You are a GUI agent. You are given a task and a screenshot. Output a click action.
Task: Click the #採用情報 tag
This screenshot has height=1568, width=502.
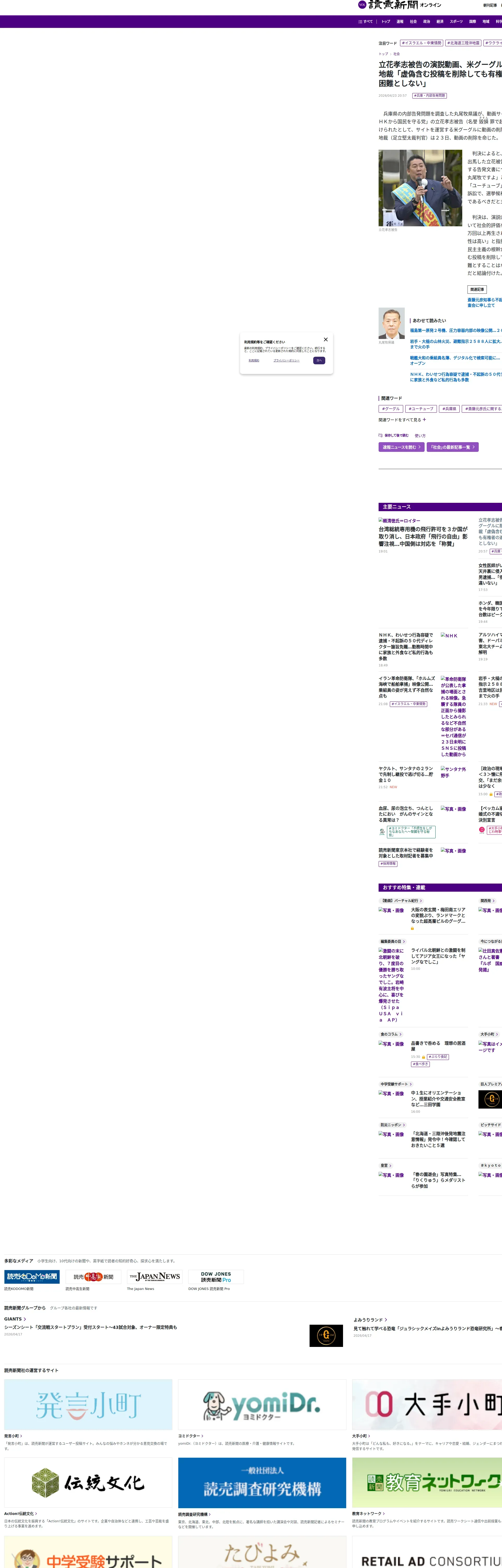coord(388,864)
